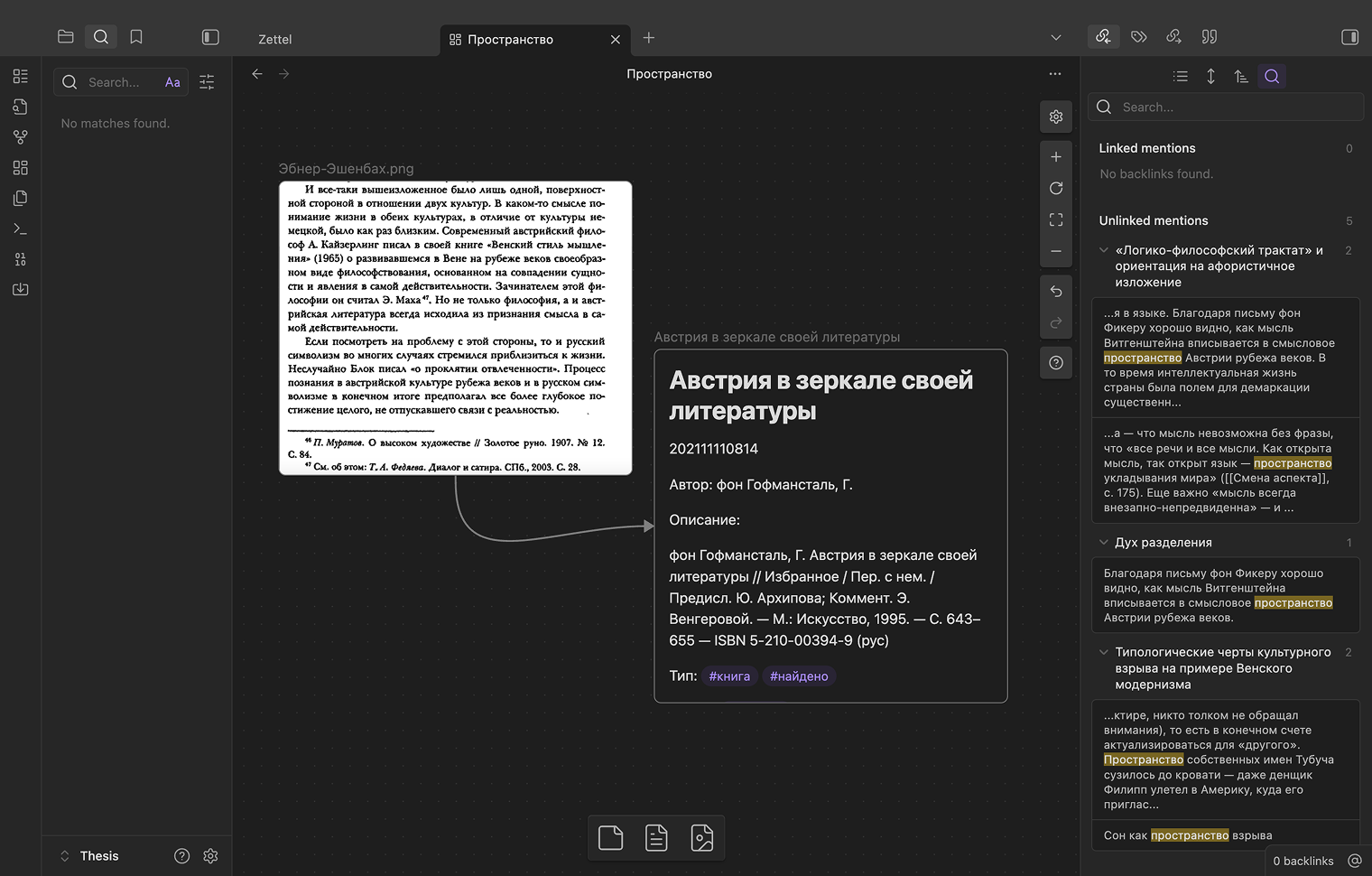The image size is (1372, 876).
Task: Launch the terminal icon in the left sidebar
Action: click(20, 228)
